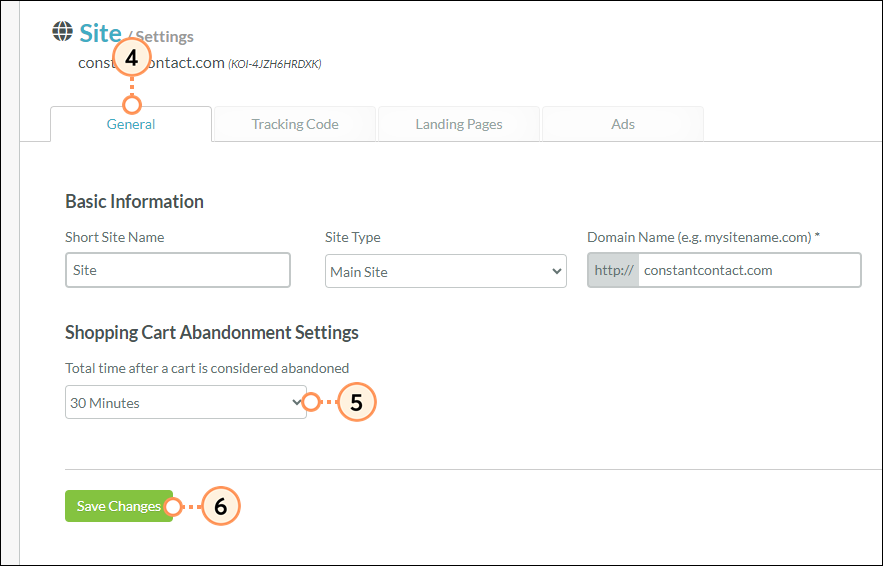The width and height of the screenshot is (883, 566).
Task: Select the 'Basic Information' heading text
Action: point(134,202)
